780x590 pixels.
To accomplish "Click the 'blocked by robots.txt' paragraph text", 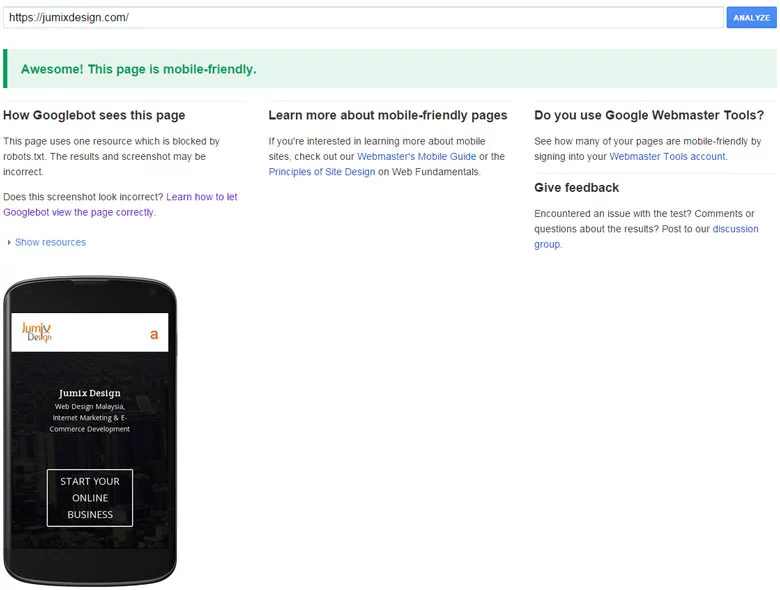I will (111, 156).
